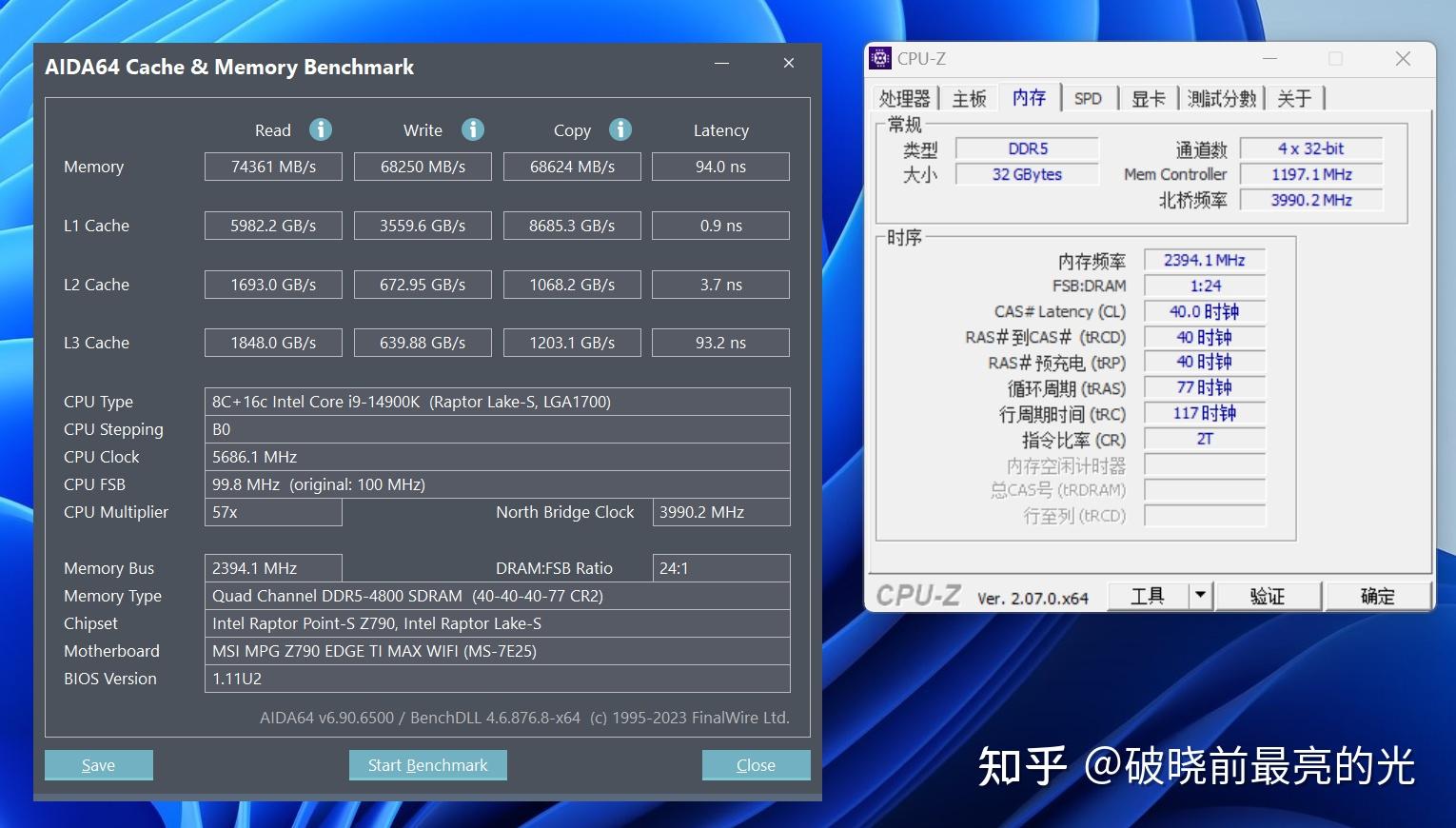Click the Write info icon

pos(473,129)
